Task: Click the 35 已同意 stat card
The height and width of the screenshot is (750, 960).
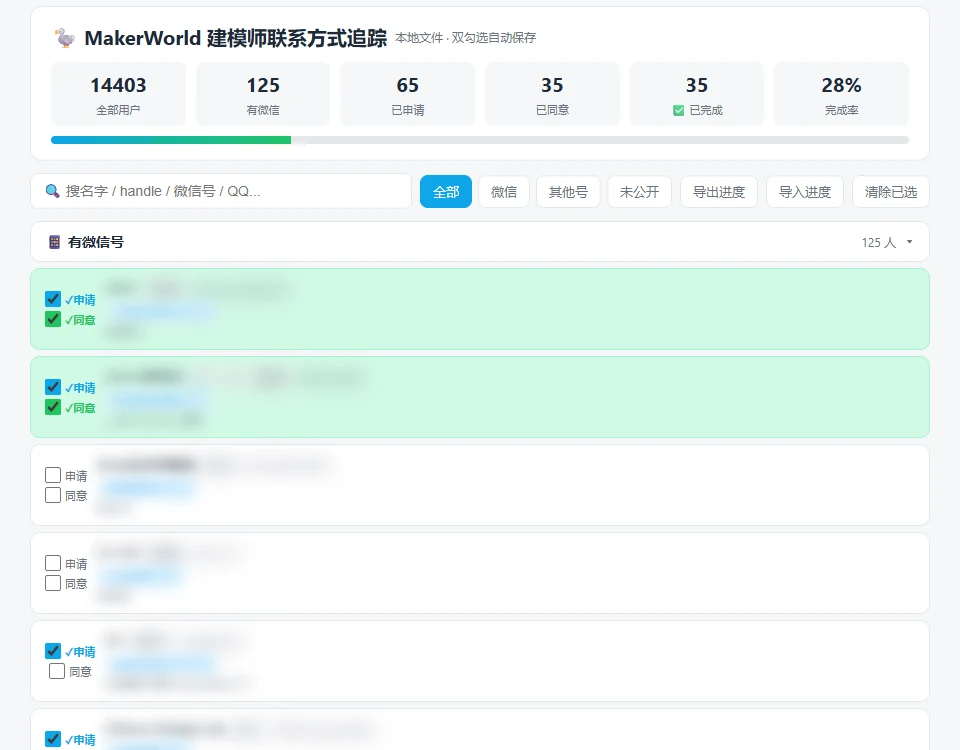Action: point(552,94)
